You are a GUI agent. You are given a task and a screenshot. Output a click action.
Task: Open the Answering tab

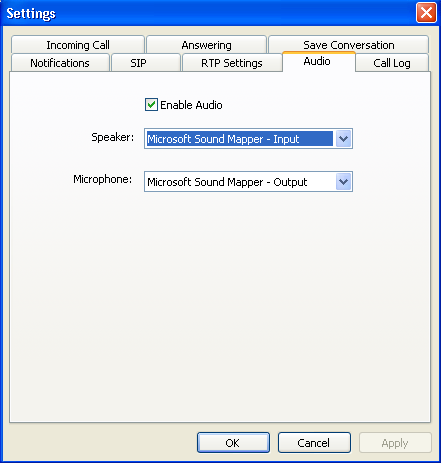(206, 45)
